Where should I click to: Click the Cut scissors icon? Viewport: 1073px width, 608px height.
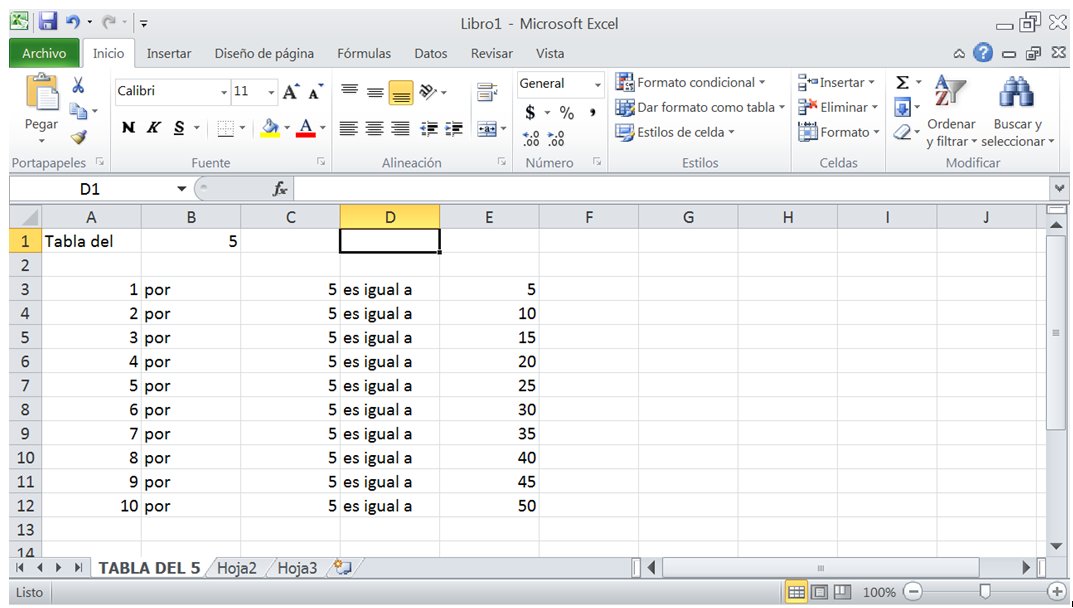(78, 86)
